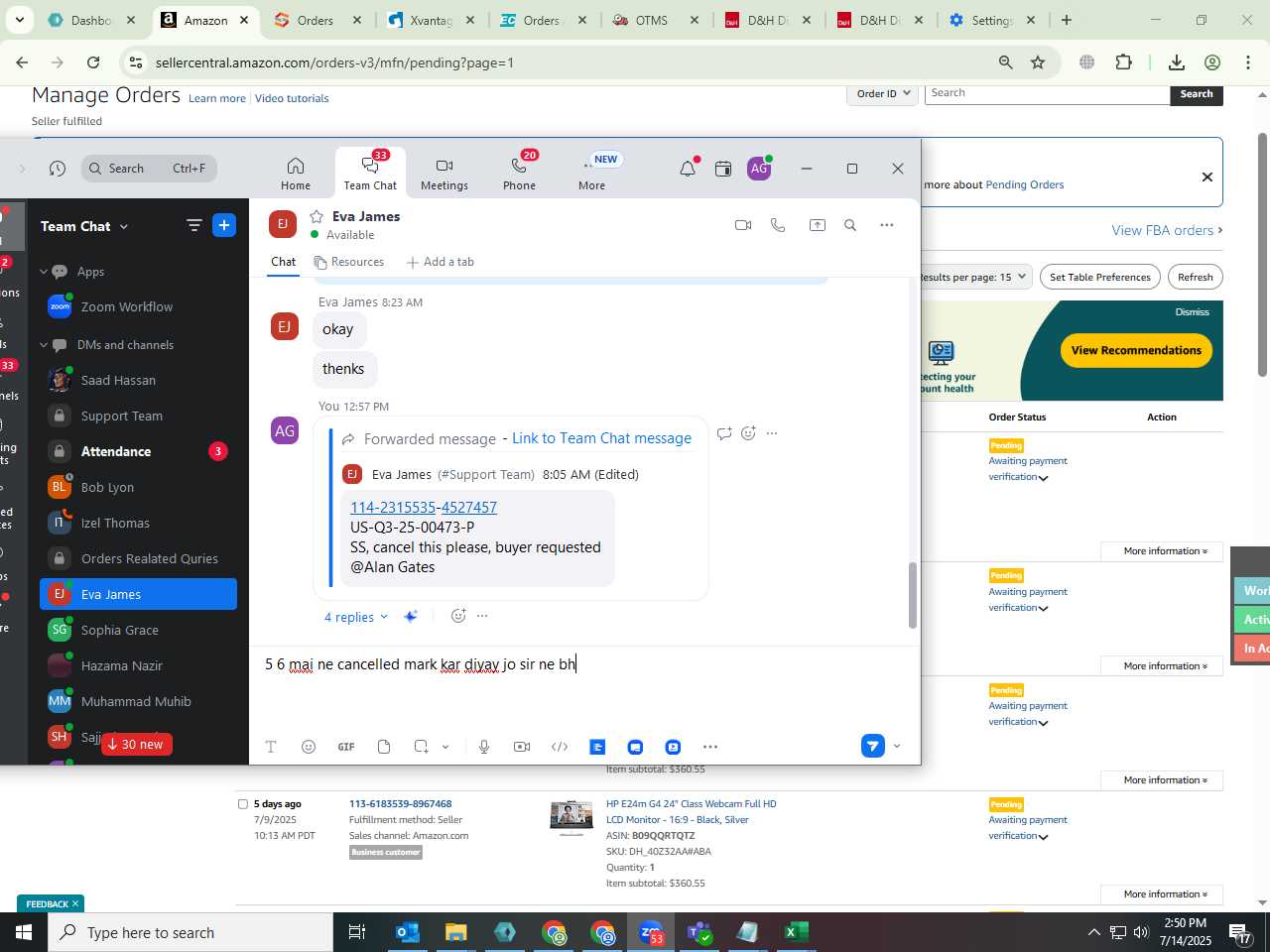Collapse the Apps section
This screenshot has height=952, width=1270.
click(44, 272)
